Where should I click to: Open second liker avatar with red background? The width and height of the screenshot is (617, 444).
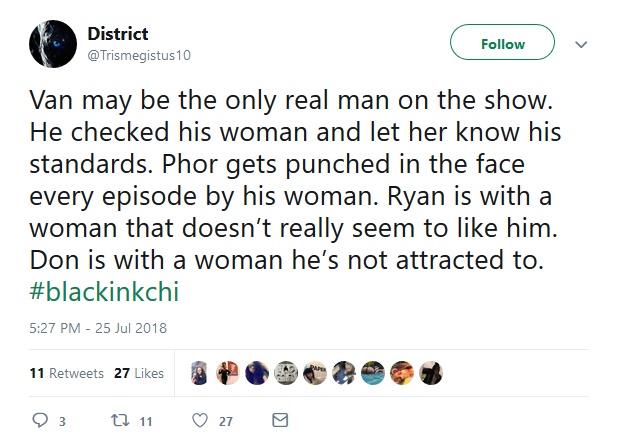(228, 373)
